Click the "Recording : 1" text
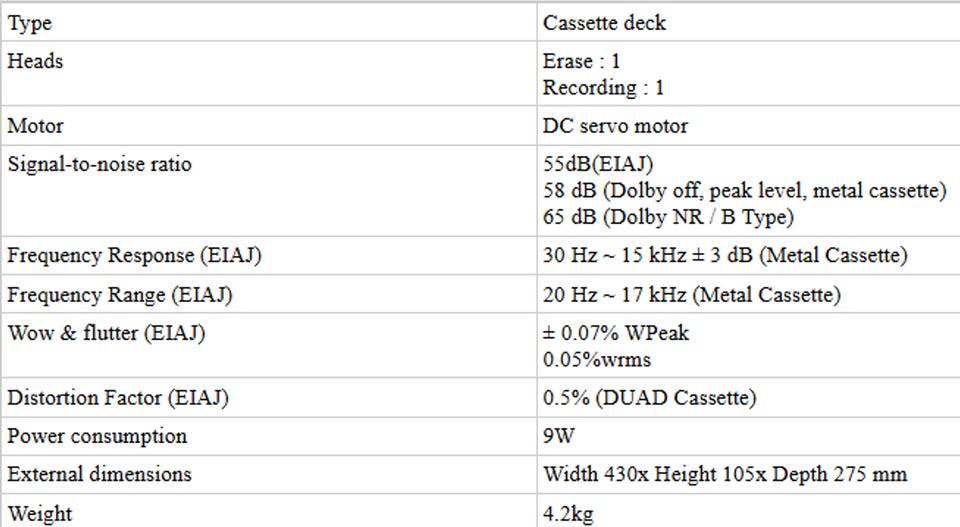 603,88
